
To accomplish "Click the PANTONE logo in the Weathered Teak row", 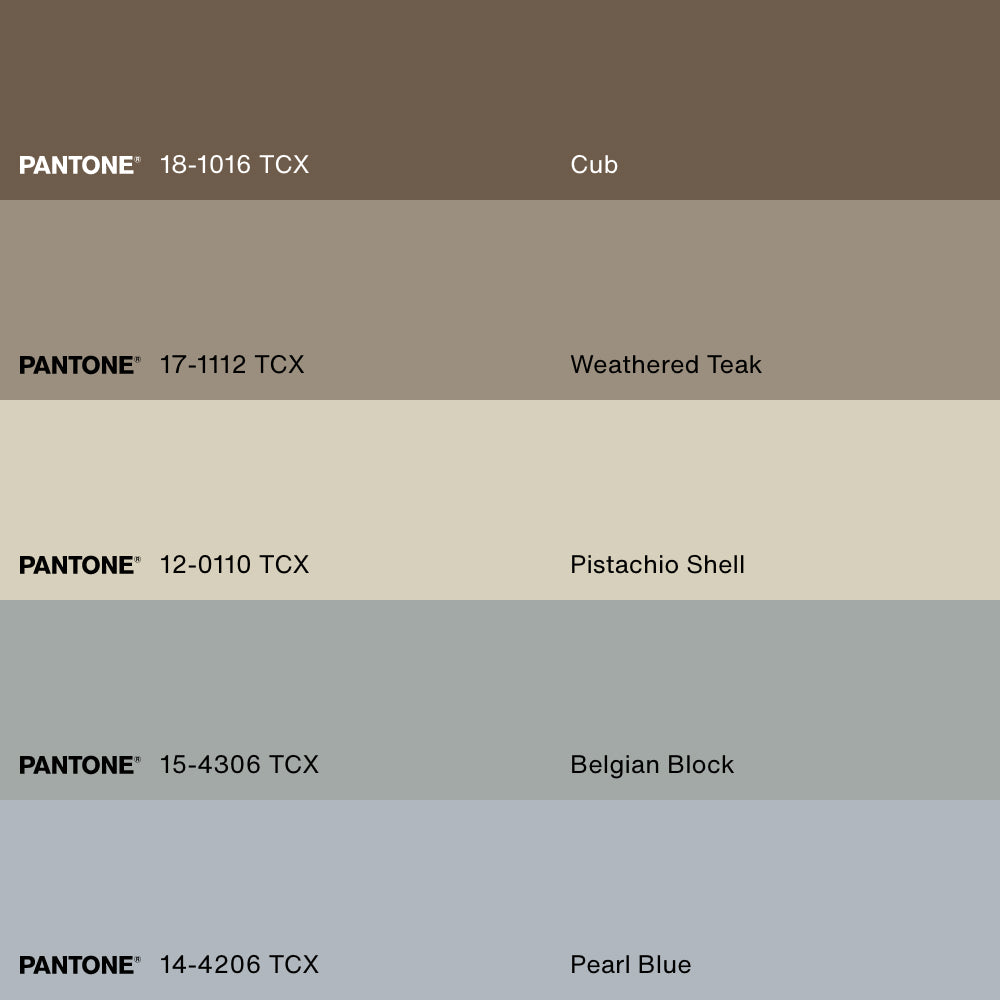I will coord(80,365).
